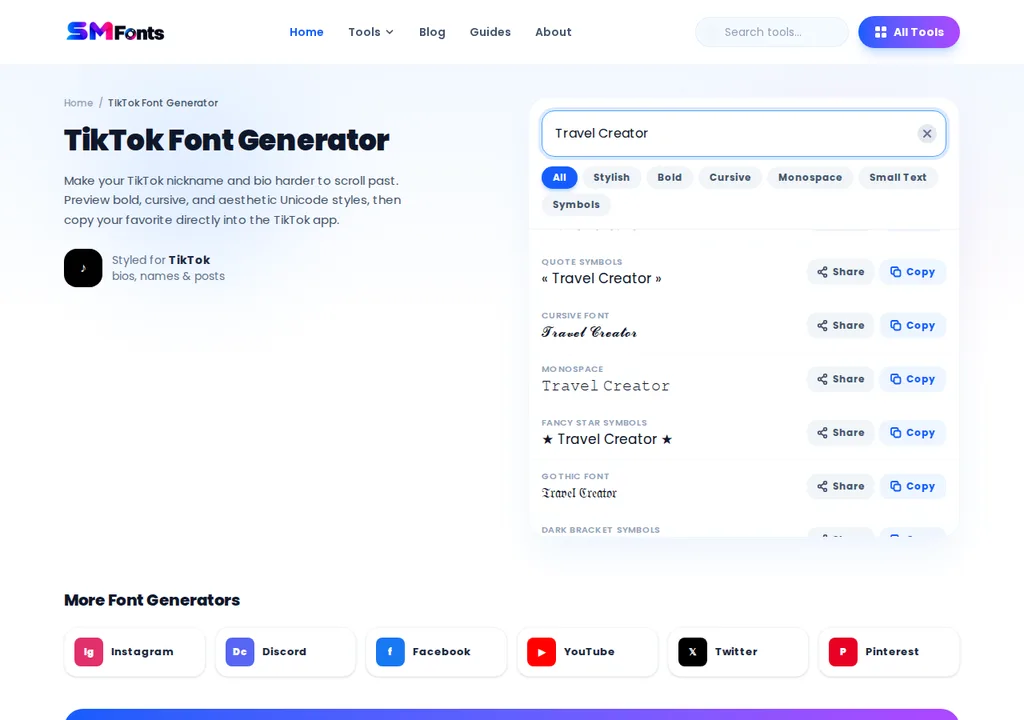Filter by Stylish fonts
This screenshot has width=1024, height=720.
[611, 177]
